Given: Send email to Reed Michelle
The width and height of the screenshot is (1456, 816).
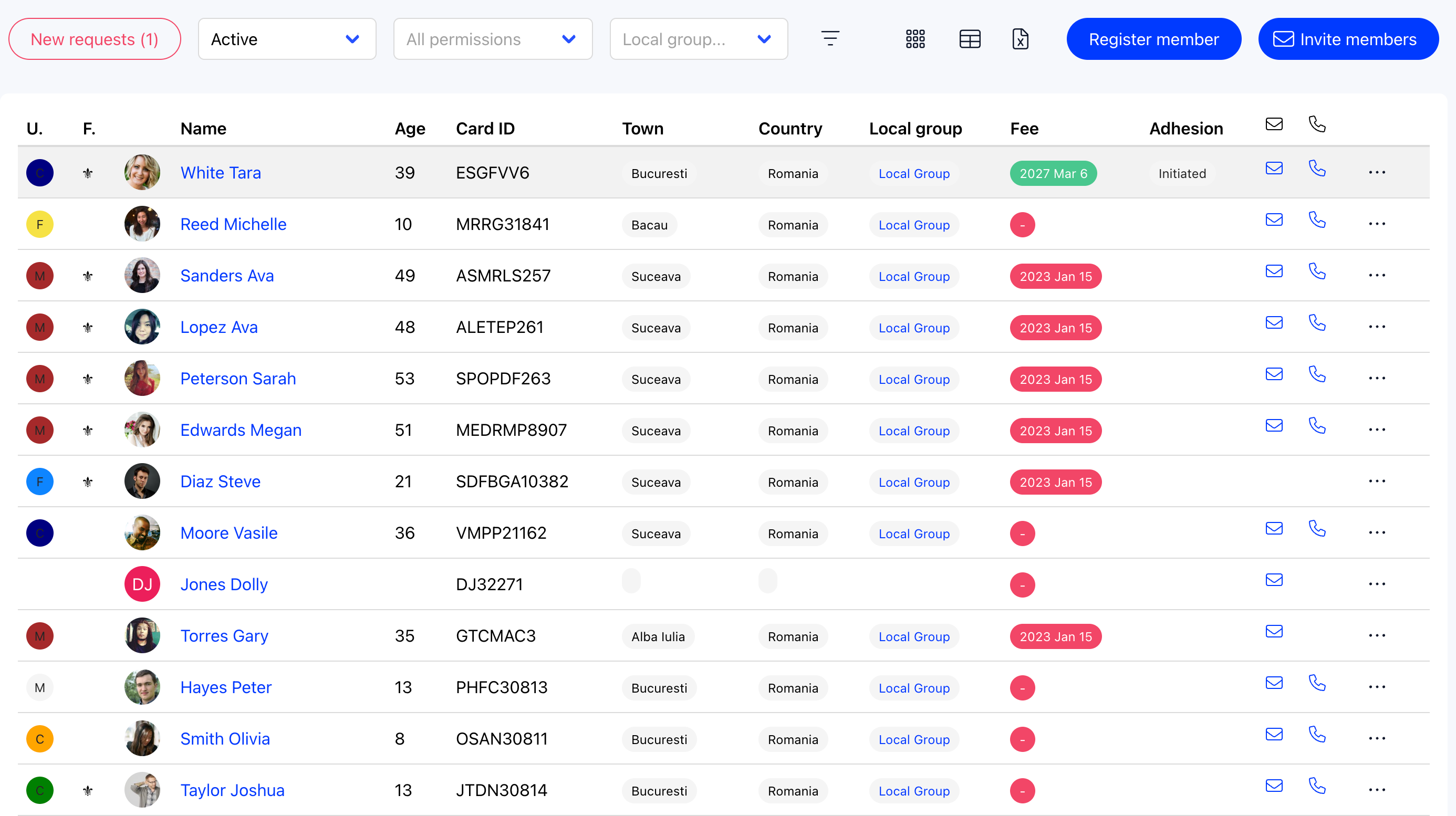Looking at the screenshot, I should coord(1273,219).
